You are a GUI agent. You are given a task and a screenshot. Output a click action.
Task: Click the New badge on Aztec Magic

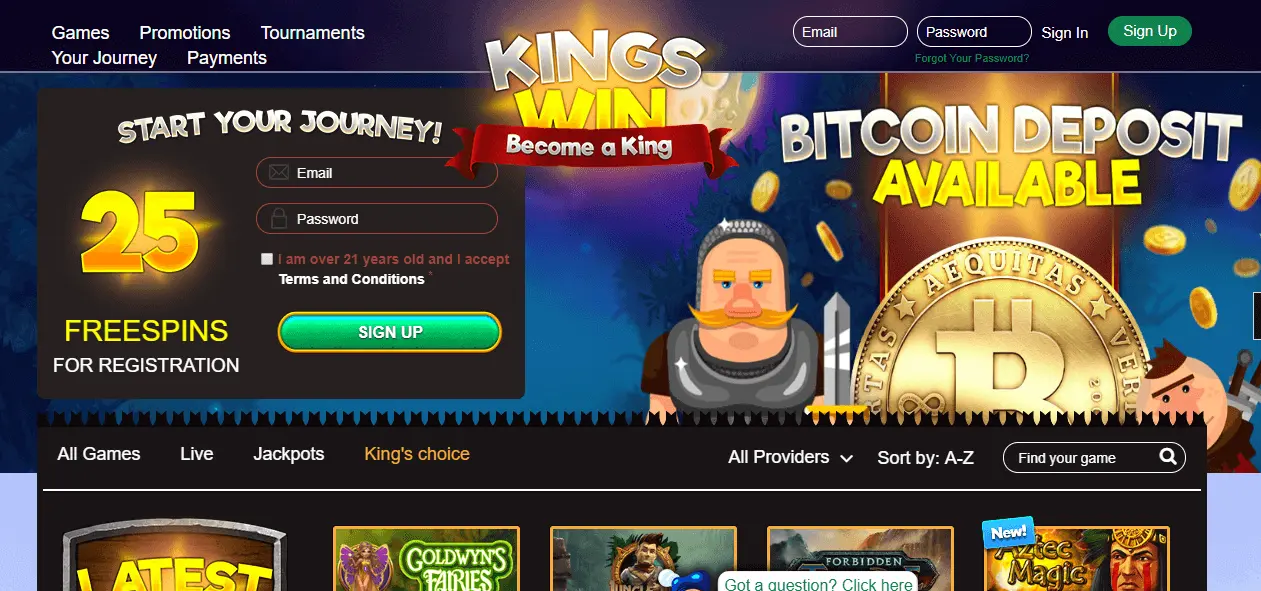click(1007, 533)
